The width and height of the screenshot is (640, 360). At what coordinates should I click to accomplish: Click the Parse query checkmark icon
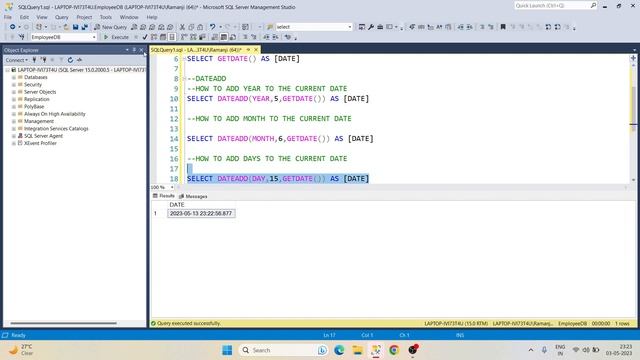[144, 37]
